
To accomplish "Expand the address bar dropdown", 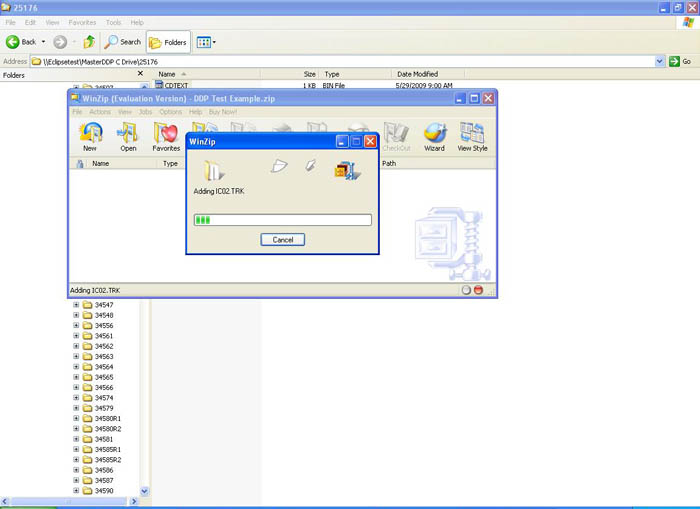I will click(659, 62).
